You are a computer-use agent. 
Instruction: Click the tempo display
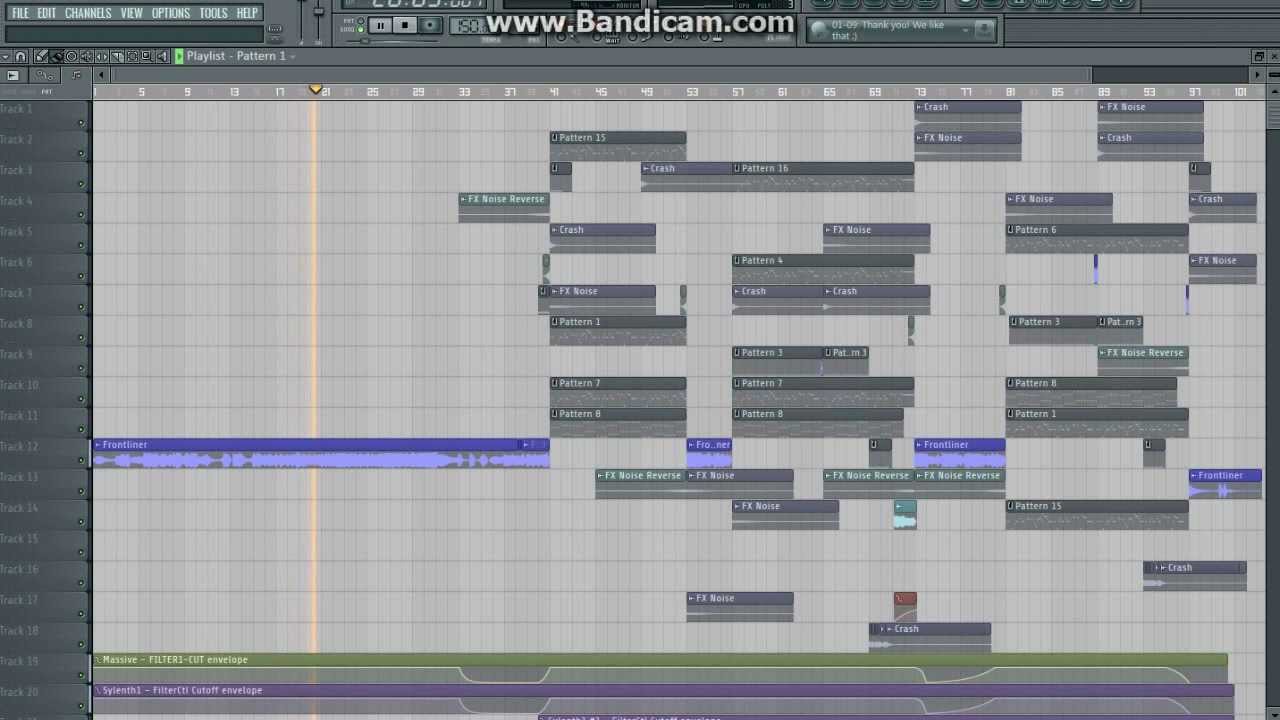(468, 26)
